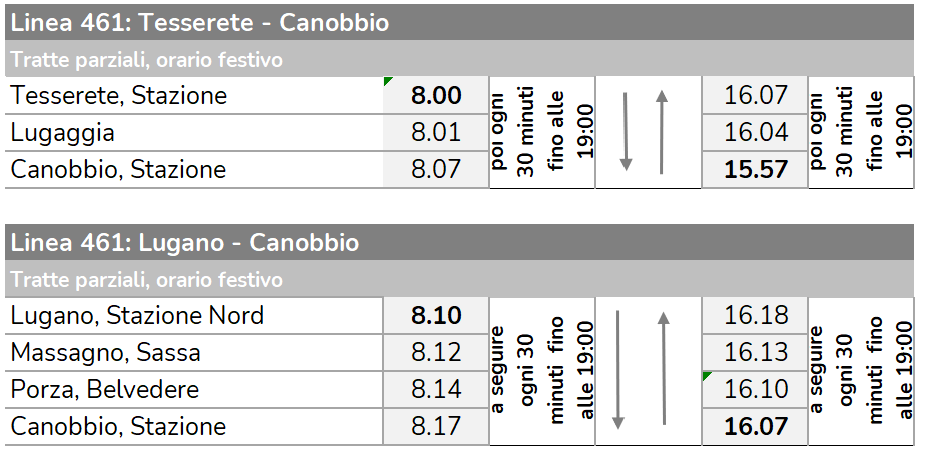Select the Massagno, Sassa stop cell
This screenshot has width=932, height=467.
click(x=194, y=352)
